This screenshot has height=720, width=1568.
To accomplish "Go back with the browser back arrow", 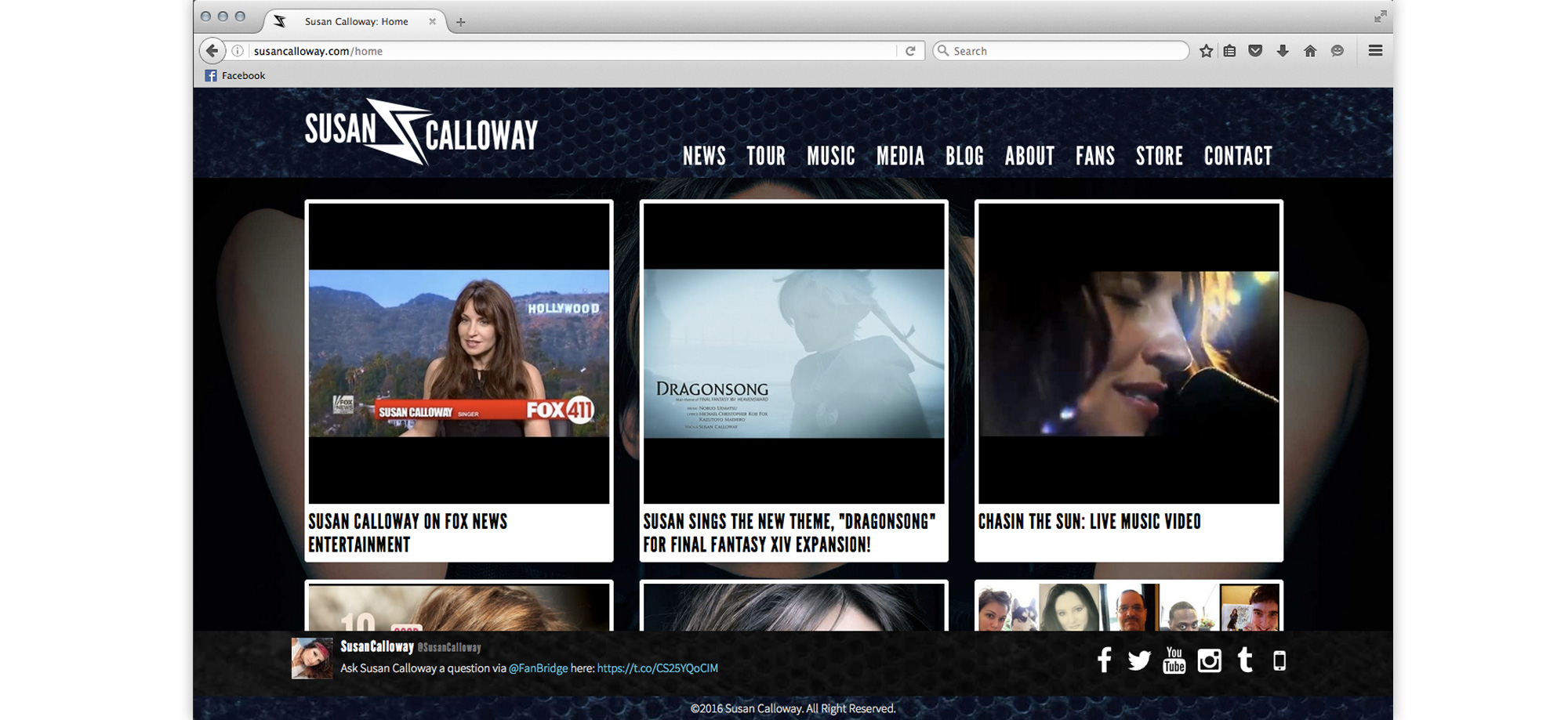I will [x=212, y=51].
